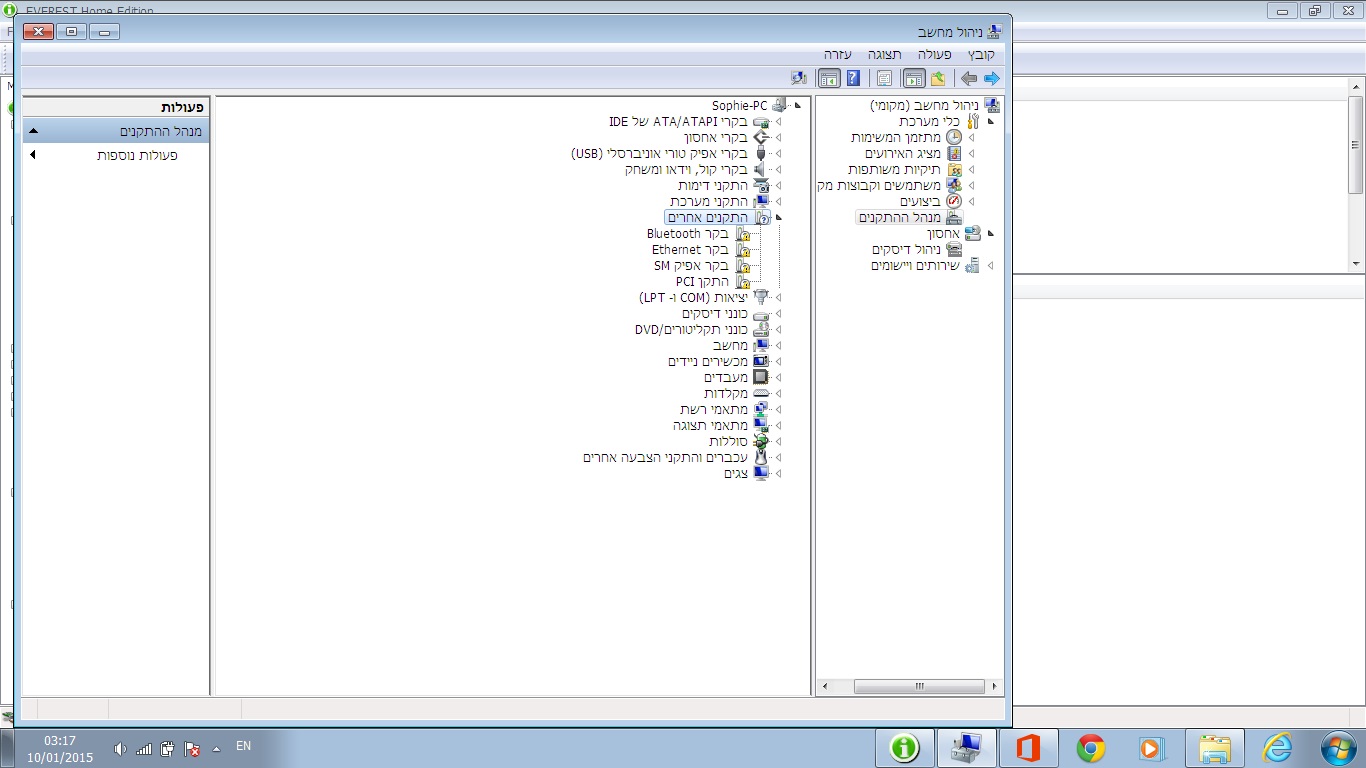Click the gray Back arrow in toolbar
The image size is (1366, 768).
coord(968,78)
